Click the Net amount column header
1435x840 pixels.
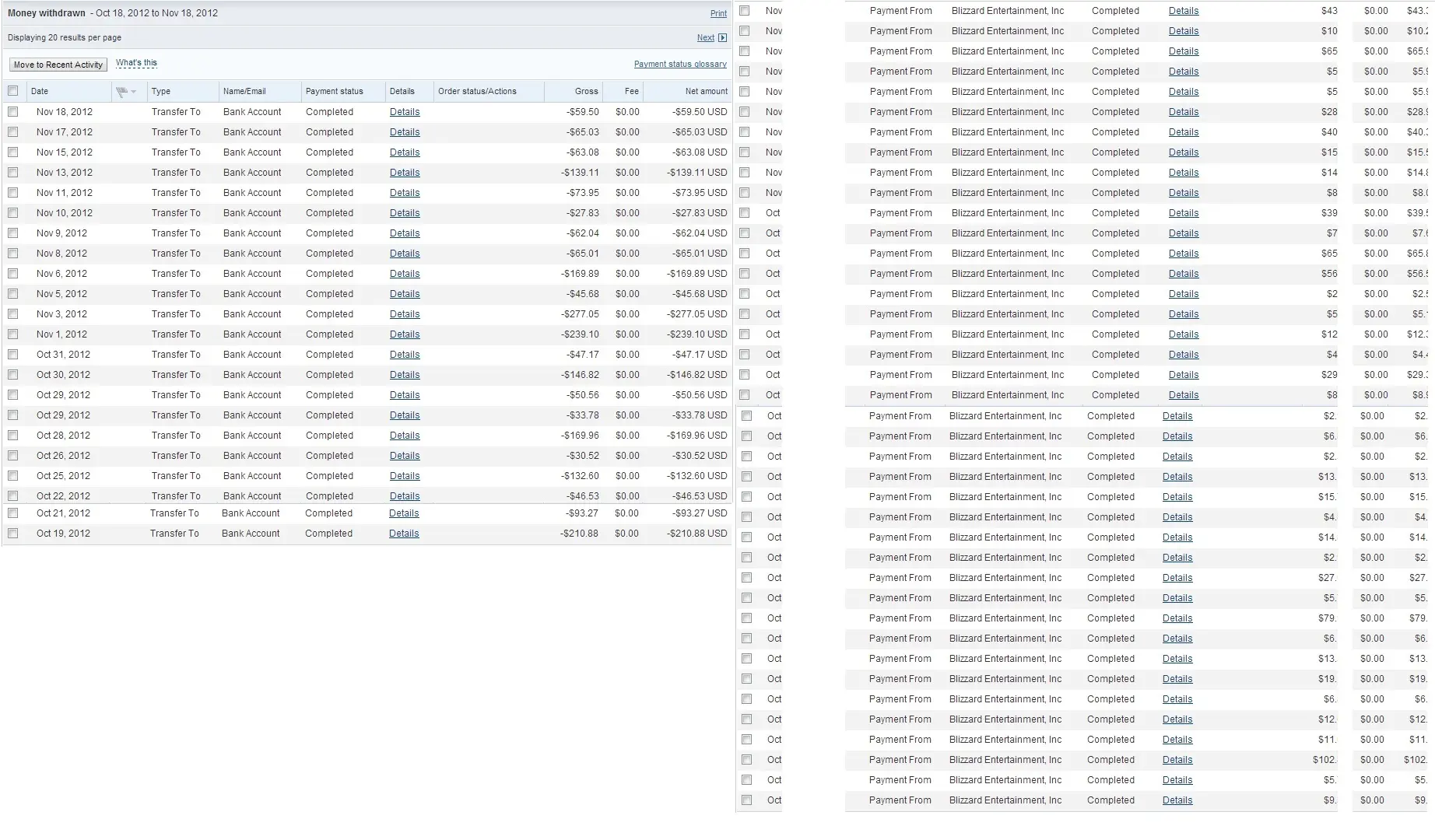point(706,91)
